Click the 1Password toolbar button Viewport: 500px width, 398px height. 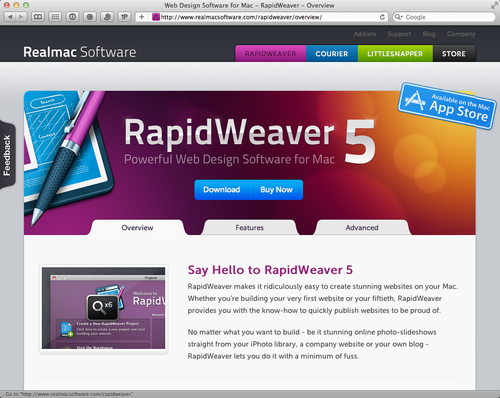click(x=124, y=17)
